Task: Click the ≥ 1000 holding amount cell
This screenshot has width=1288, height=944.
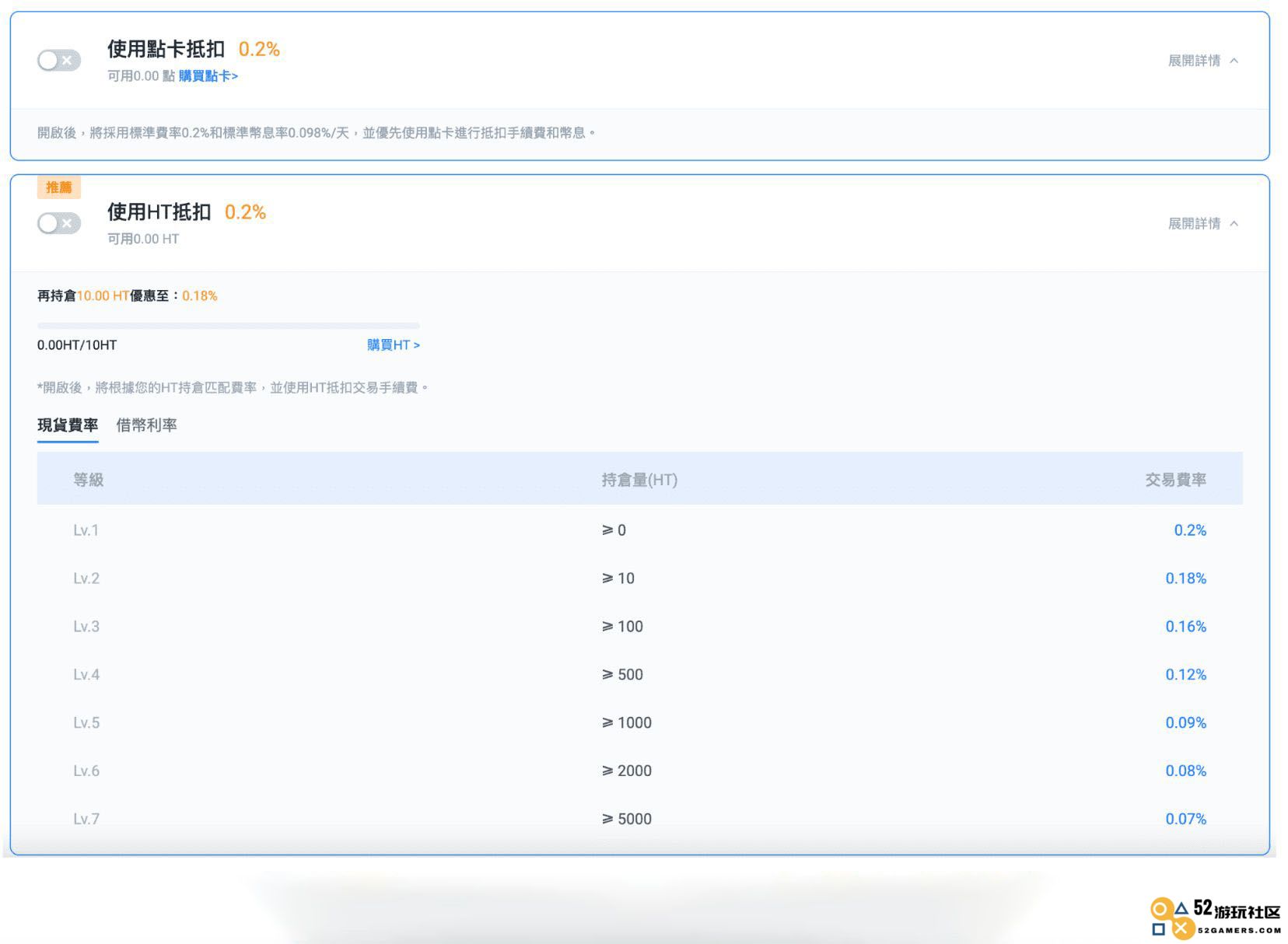Action: (627, 723)
